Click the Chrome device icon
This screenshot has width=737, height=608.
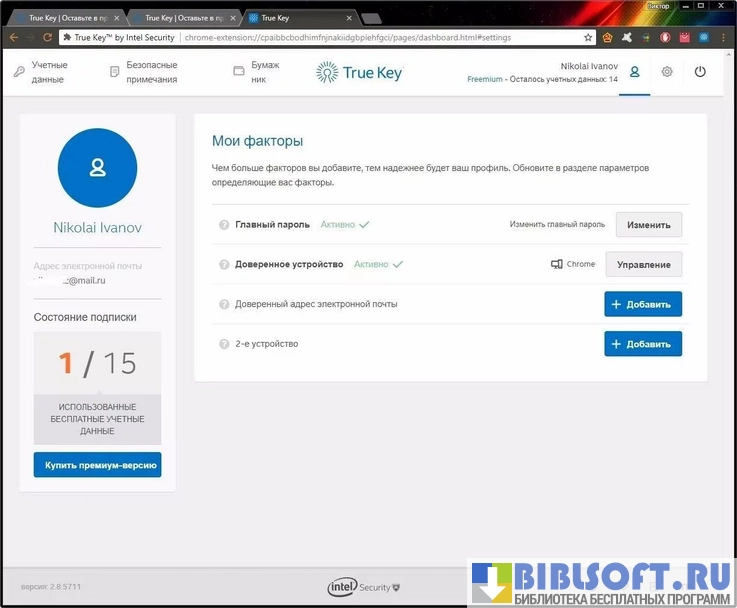[557, 264]
